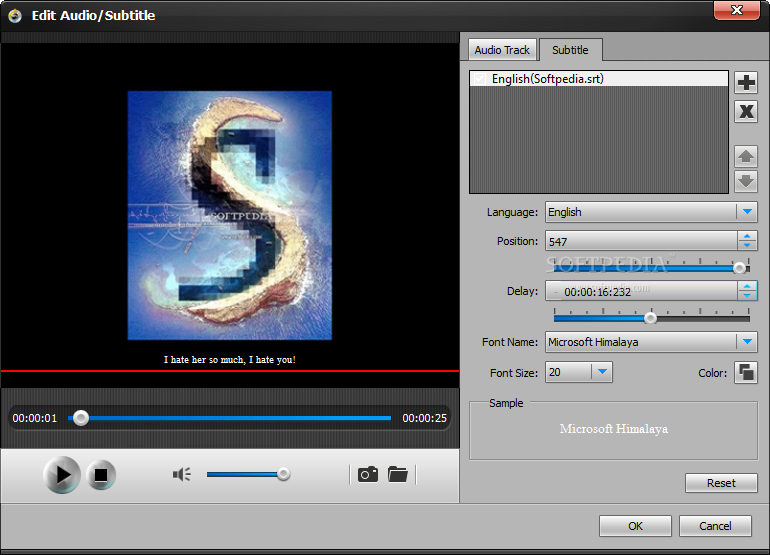The height and width of the screenshot is (555, 770).
Task: Click the volume slider handle
Action: (283, 474)
